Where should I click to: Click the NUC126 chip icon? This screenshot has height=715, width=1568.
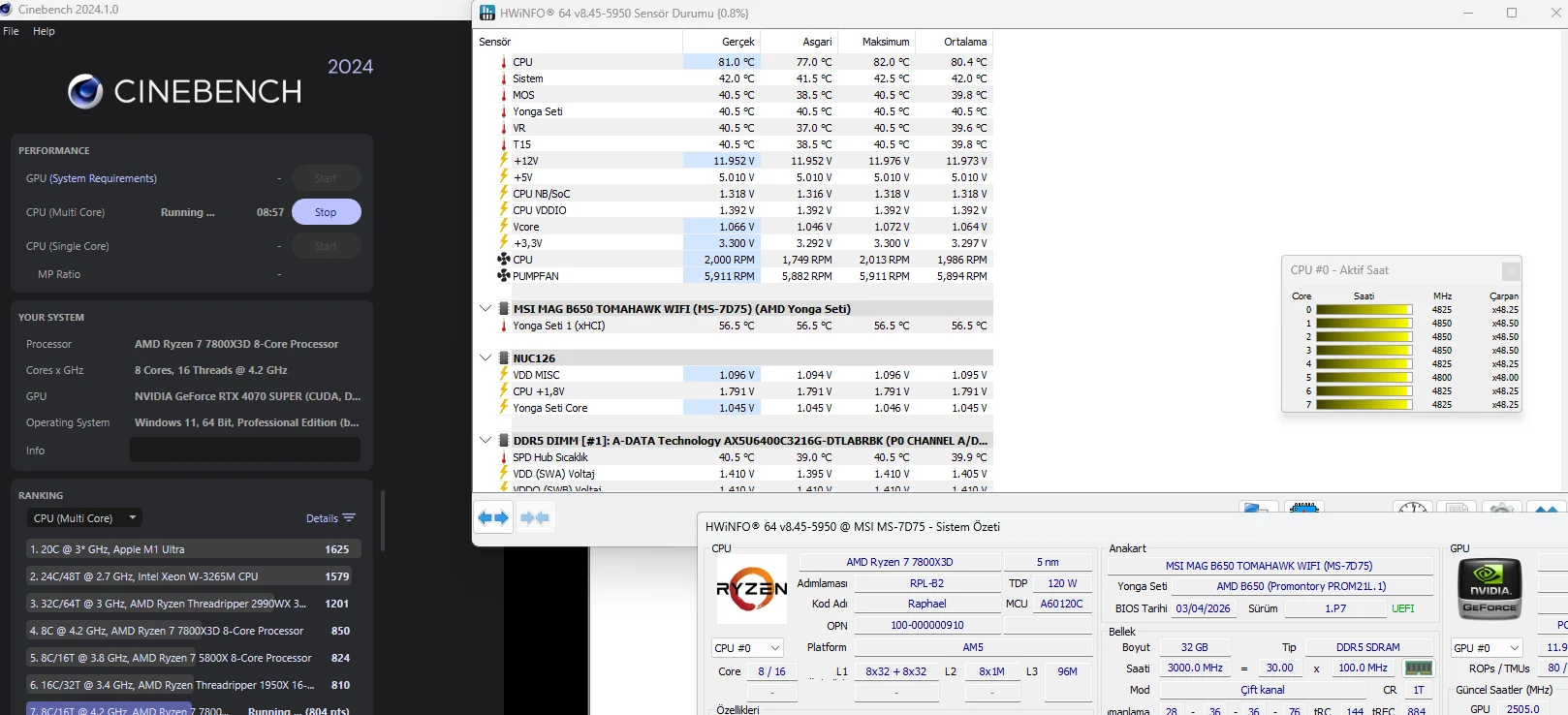tap(504, 358)
